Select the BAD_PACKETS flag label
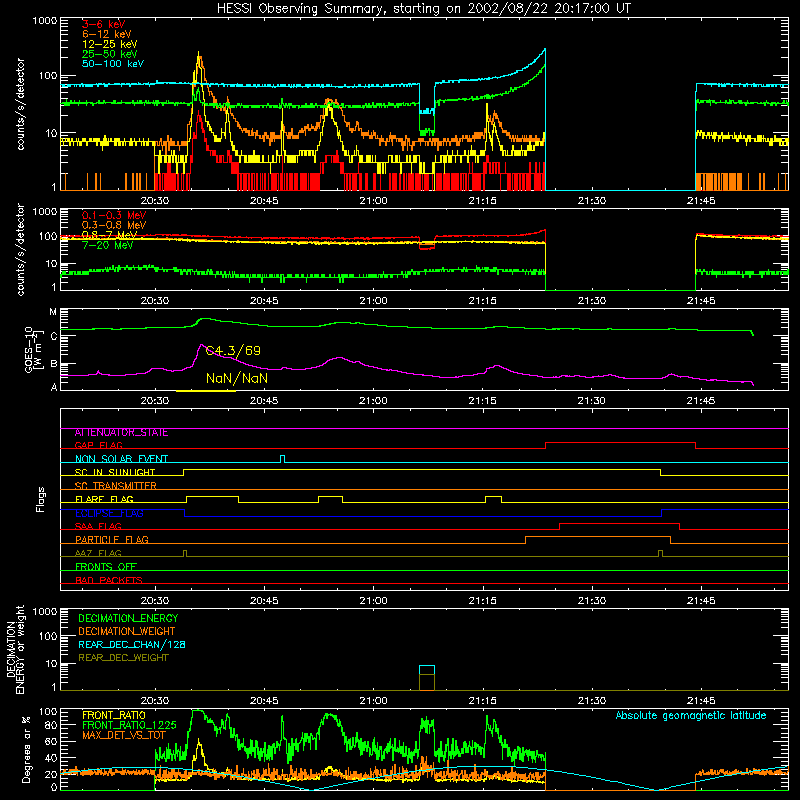This screenshot has height=800, width=800. click(109, 580)
